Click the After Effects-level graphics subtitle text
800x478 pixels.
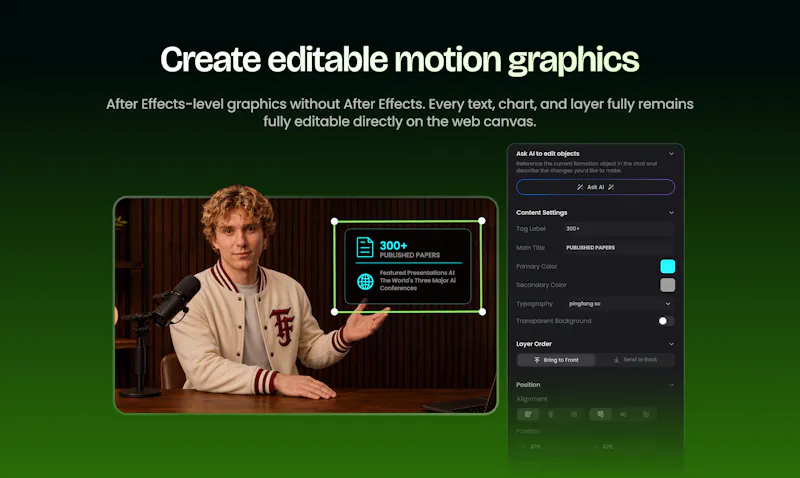coord(399,113)
